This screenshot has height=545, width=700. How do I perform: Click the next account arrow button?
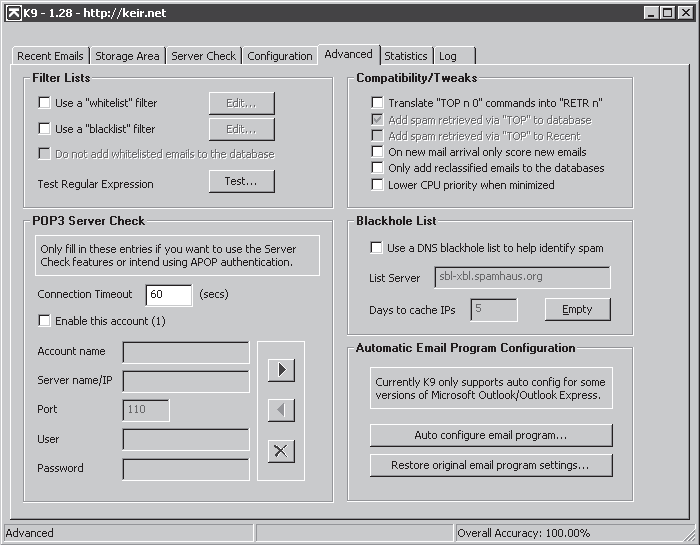click(281, 370)
